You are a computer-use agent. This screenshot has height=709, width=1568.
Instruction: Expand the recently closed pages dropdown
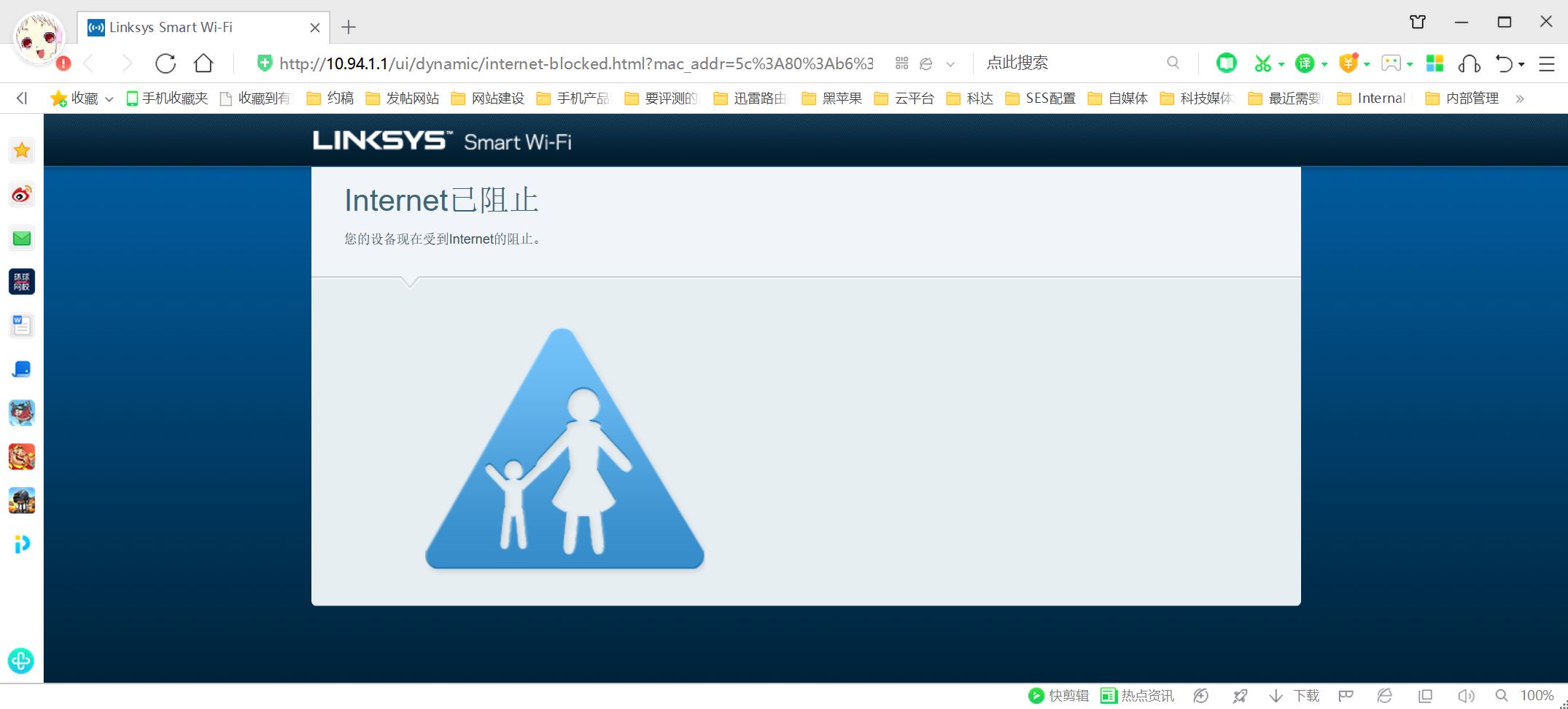(1521, 65)
